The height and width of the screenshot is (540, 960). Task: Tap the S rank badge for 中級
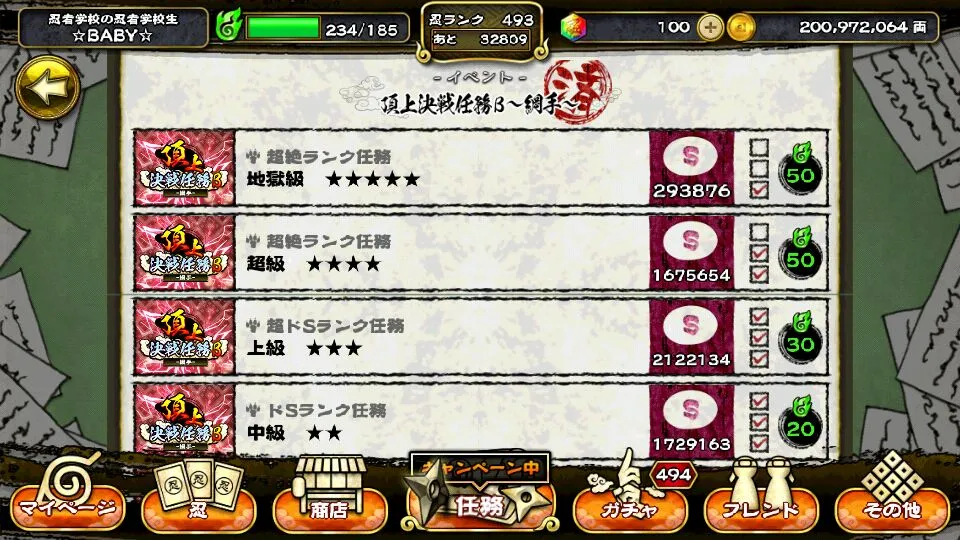coord(691,410)
